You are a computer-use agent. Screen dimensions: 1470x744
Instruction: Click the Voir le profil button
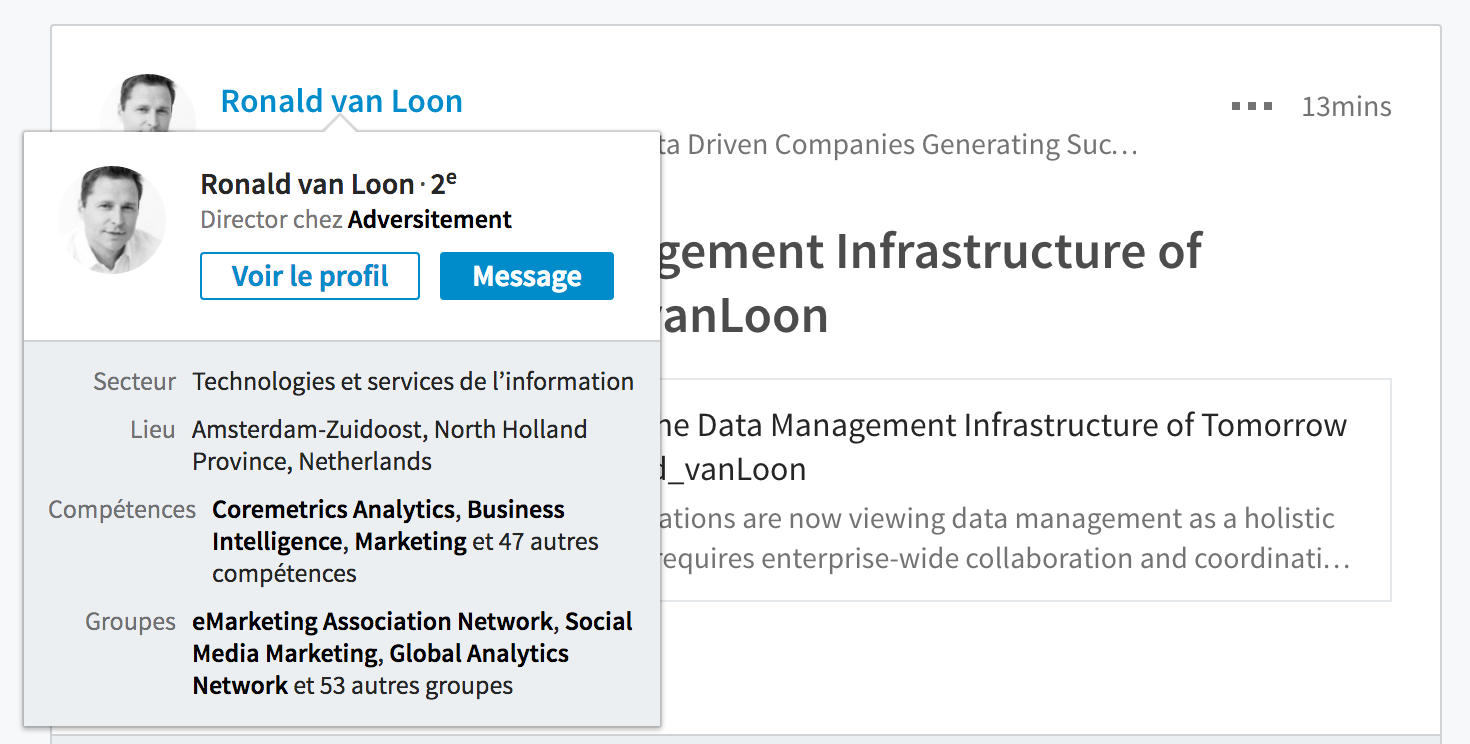310,276
